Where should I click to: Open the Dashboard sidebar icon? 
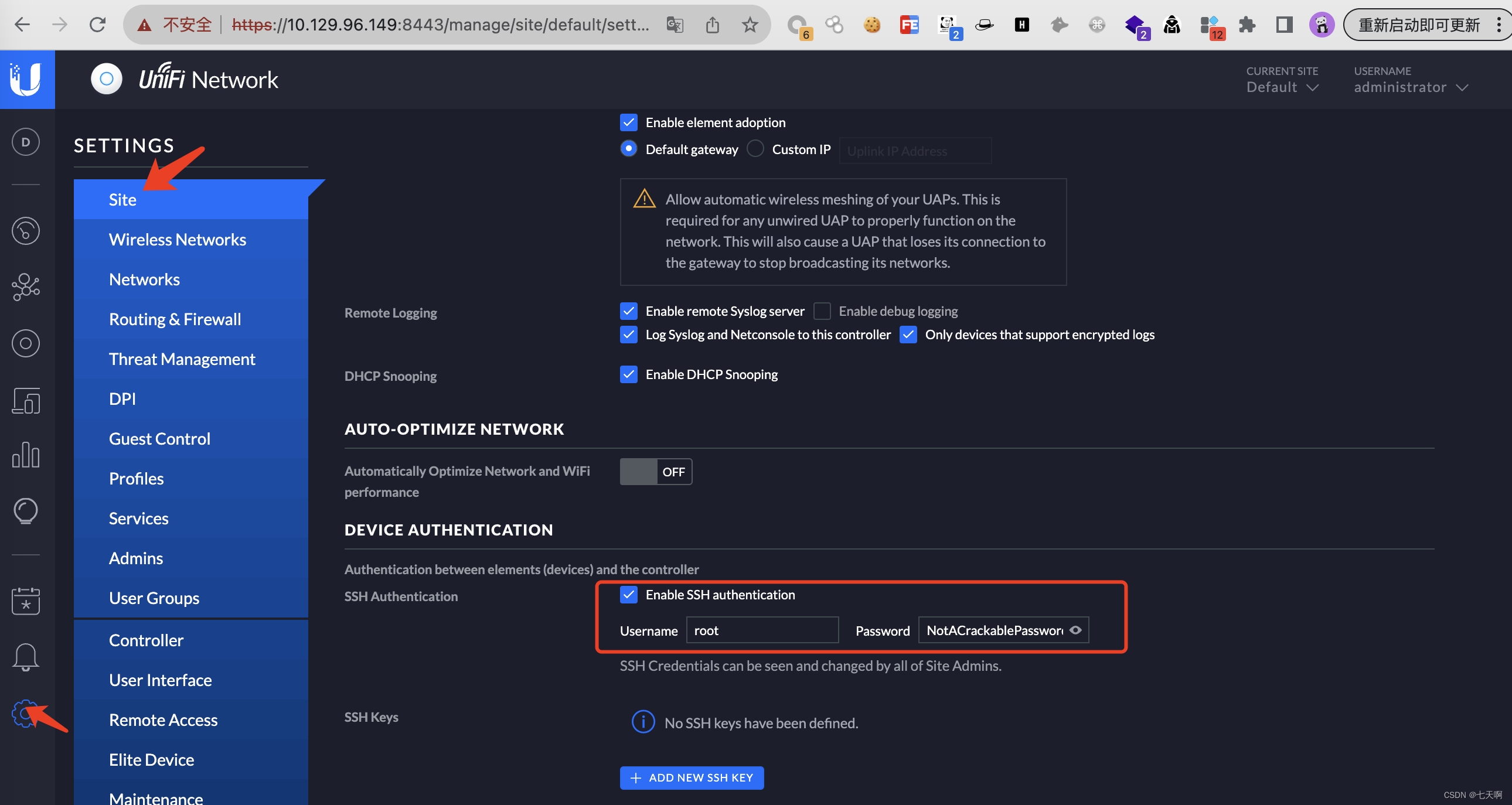click(26, 142)
